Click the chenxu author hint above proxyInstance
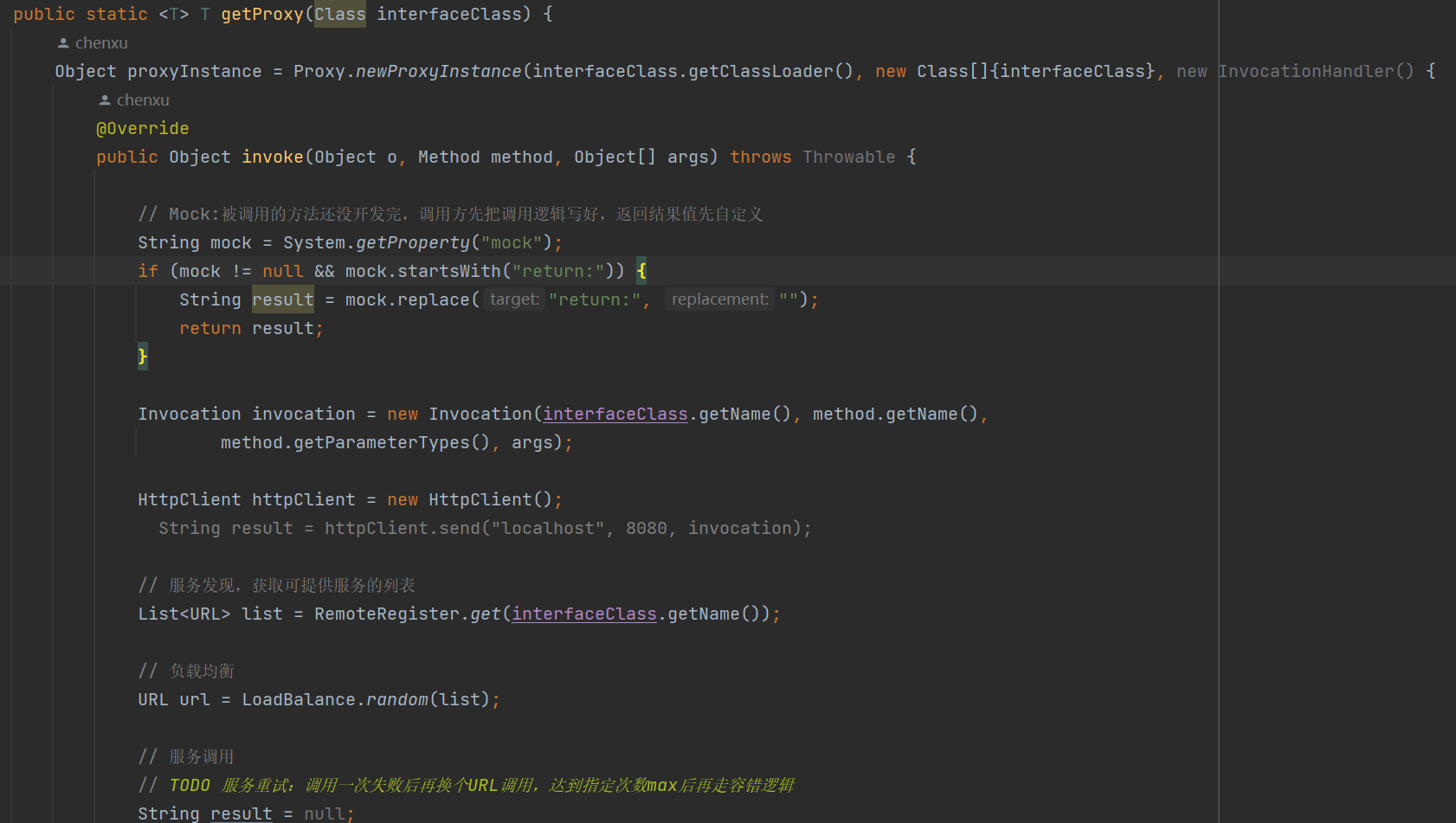Image resolution: width=1456 pixels, height=823 pixels. point(101,42)
